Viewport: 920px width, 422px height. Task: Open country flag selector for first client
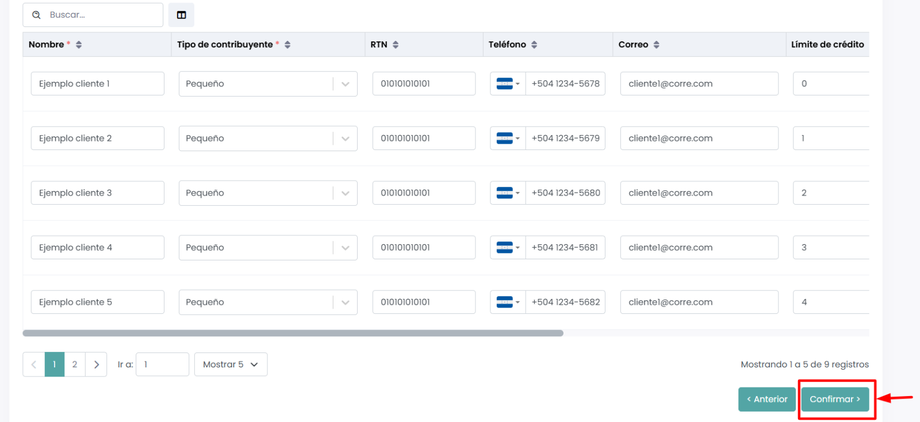pos(507,84)
